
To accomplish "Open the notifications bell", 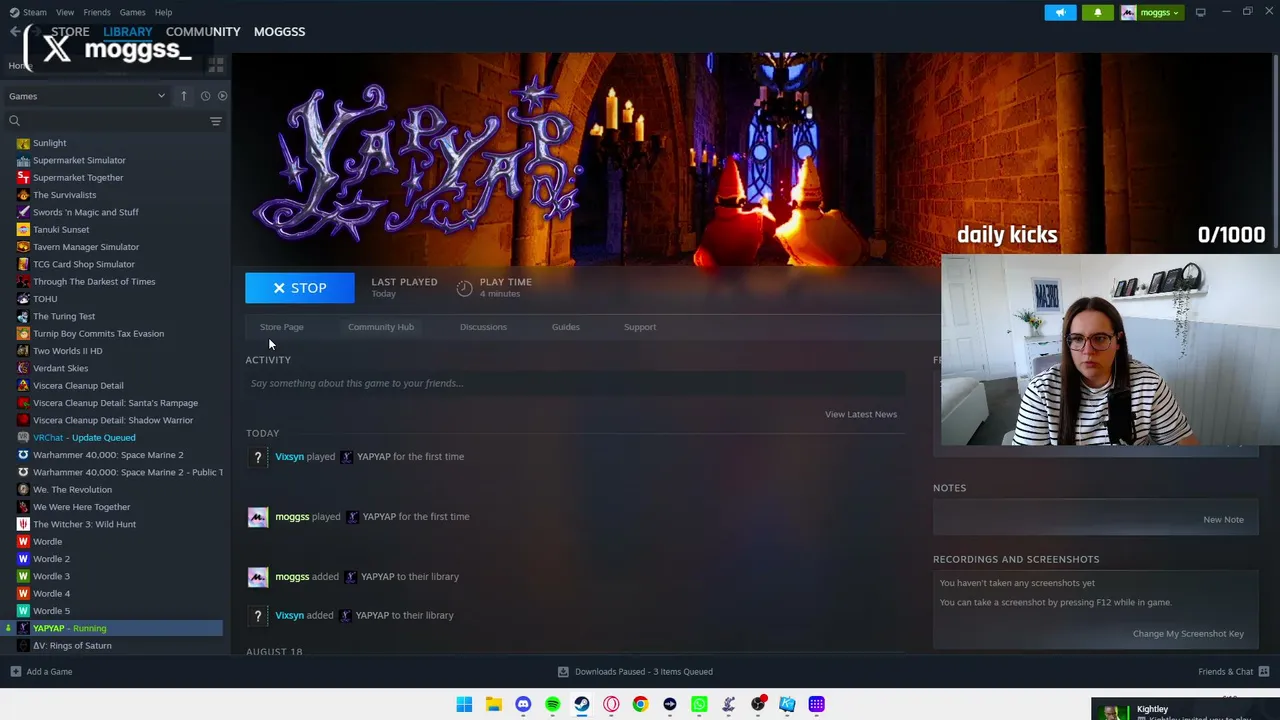I will 1097,12.
